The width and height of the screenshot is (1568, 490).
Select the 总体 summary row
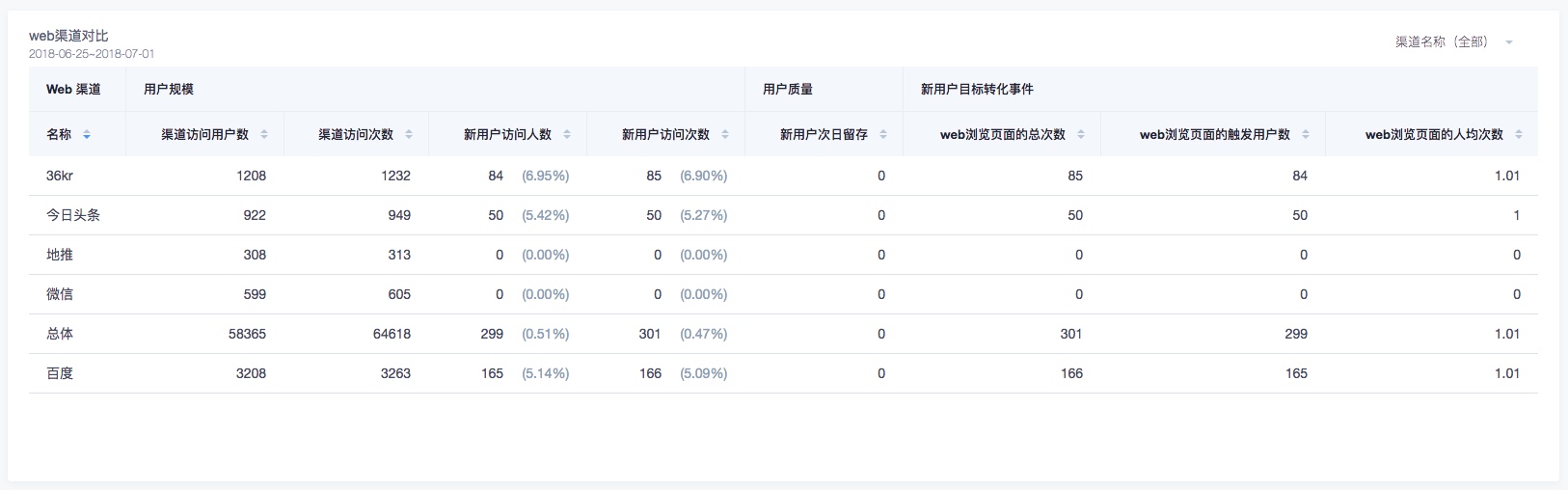[783, 334]
